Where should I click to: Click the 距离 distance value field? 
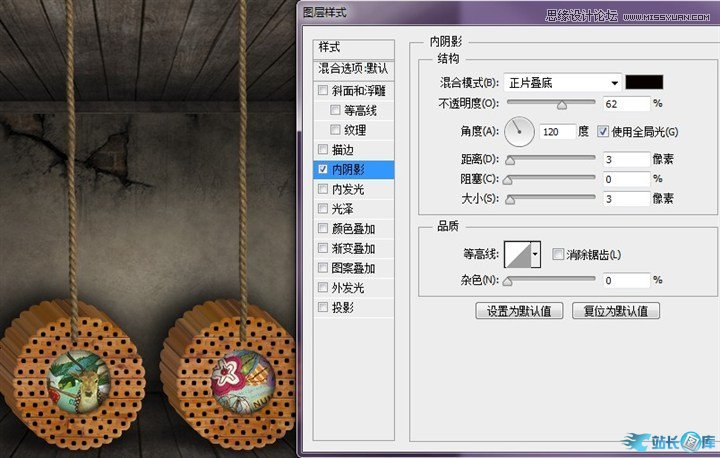click(x=626, y=159)
